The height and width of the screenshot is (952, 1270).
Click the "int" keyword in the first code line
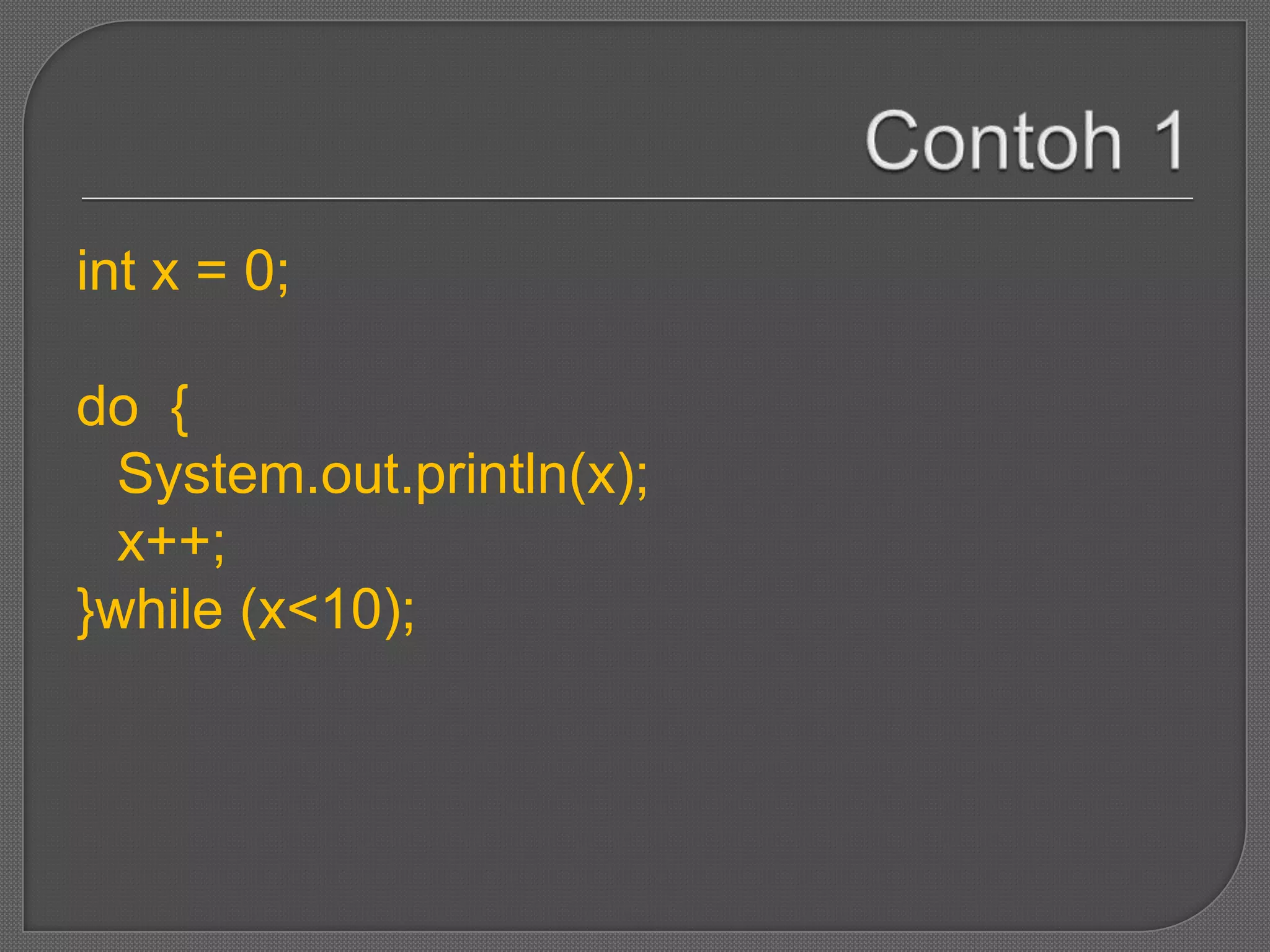pyautogui.click(x=106, y=271)
